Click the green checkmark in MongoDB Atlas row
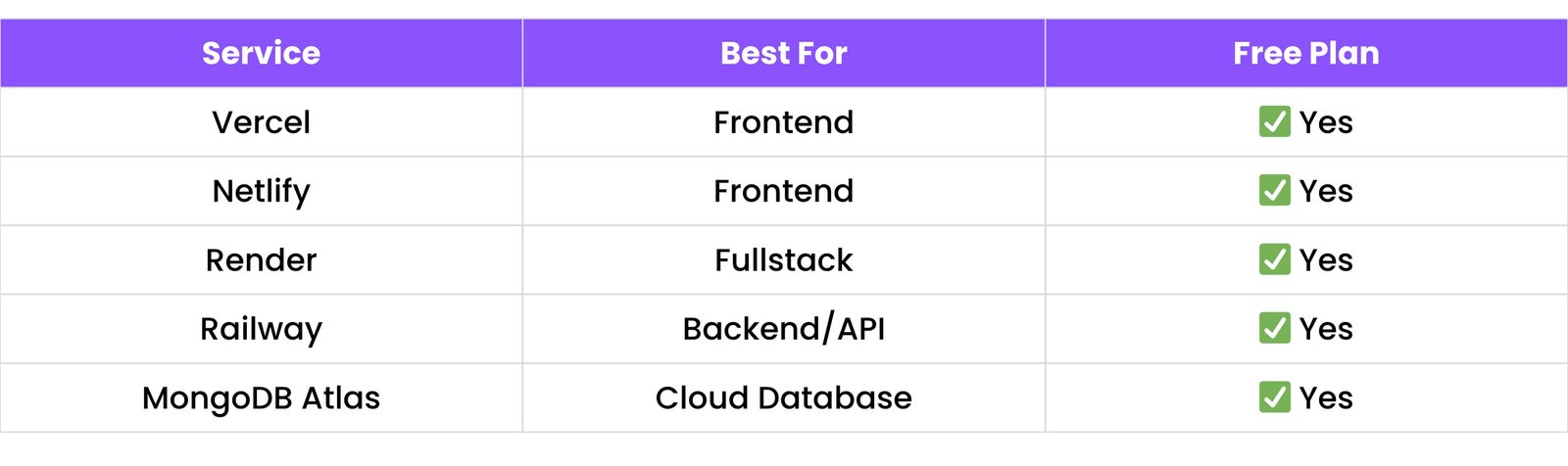The image size is (1568, 466). point(1274,397)
